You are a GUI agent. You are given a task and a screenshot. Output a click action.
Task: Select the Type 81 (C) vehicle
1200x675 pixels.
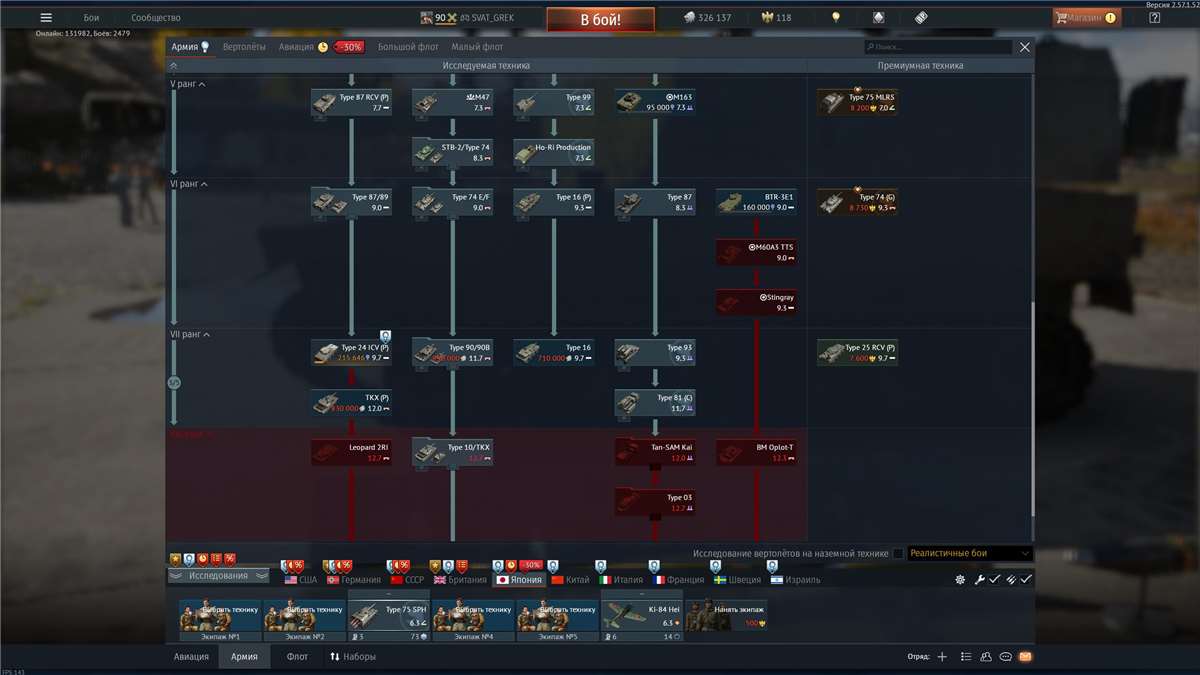pyautogui.click(x=655, y=402)
